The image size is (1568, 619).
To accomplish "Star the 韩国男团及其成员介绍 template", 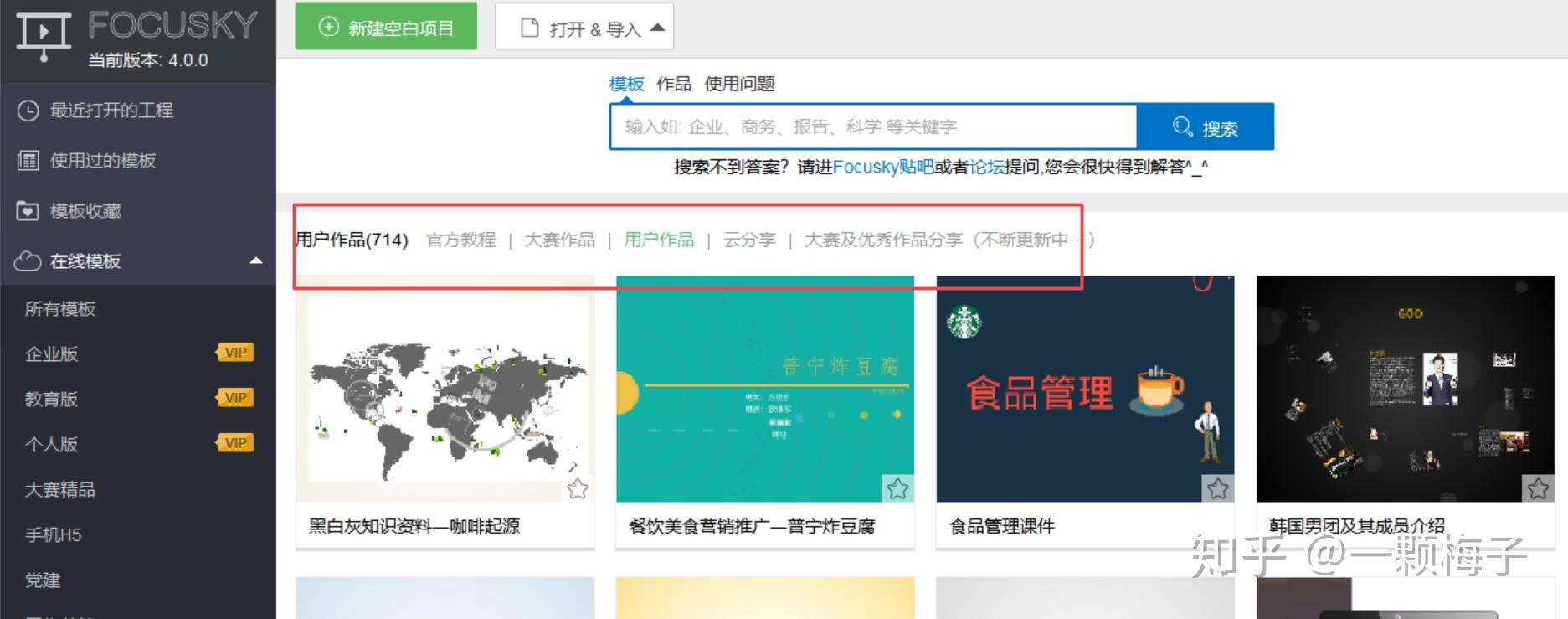I will coord(1538,488).
